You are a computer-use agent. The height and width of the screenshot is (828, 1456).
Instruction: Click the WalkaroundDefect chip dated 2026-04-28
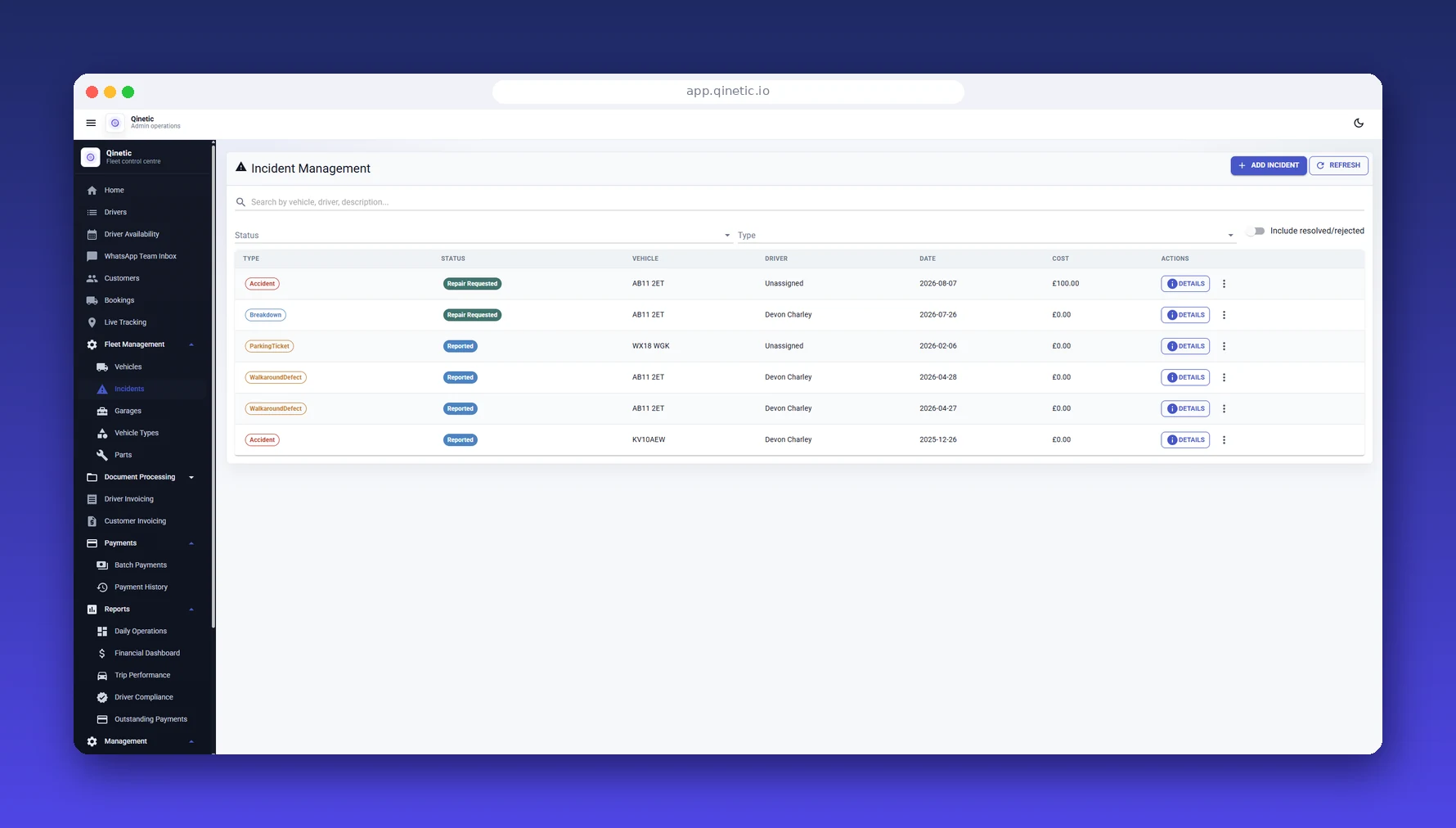point(276,377)
